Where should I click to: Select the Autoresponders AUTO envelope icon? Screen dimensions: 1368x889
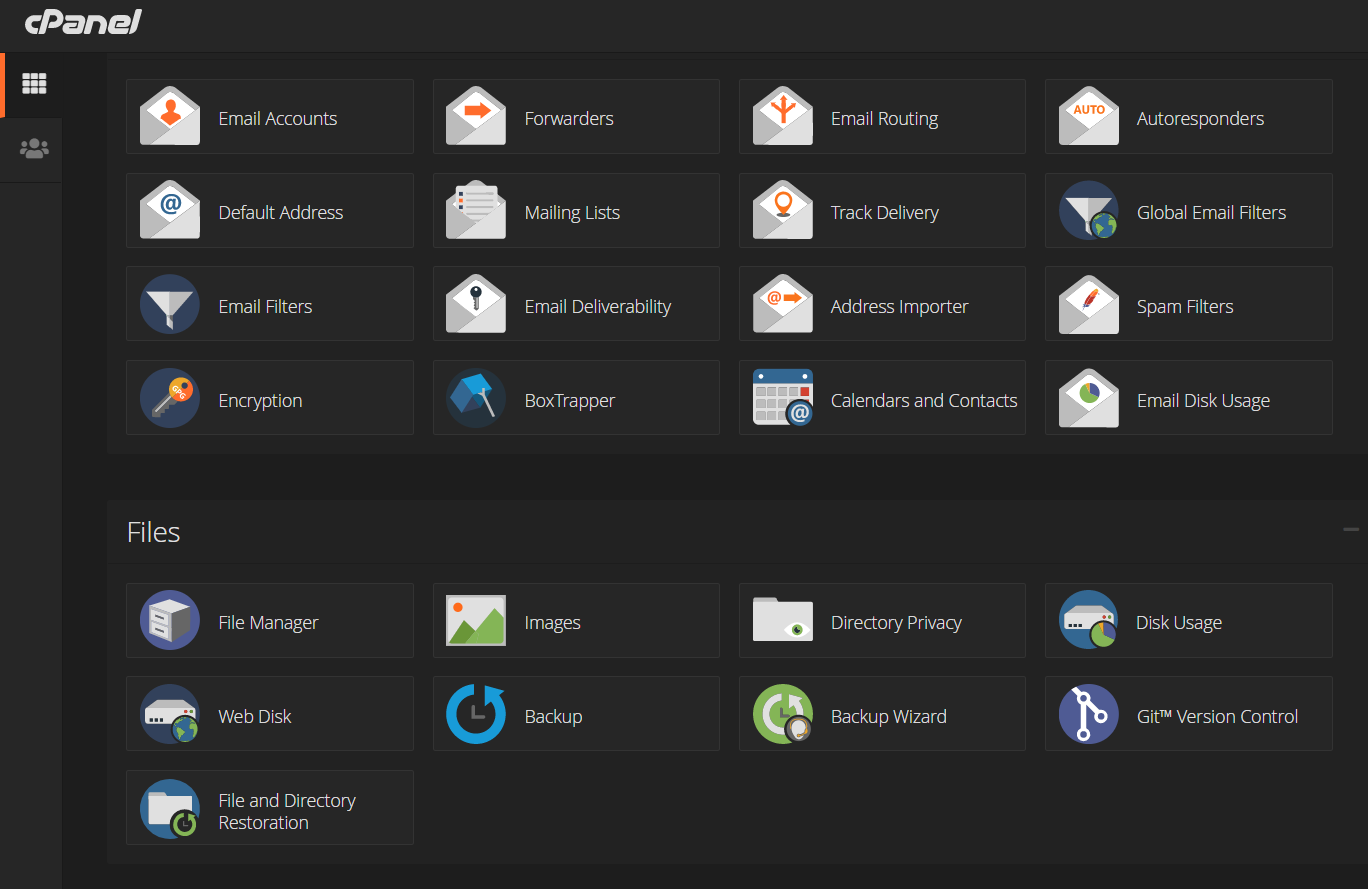[x=1088, y=117]
